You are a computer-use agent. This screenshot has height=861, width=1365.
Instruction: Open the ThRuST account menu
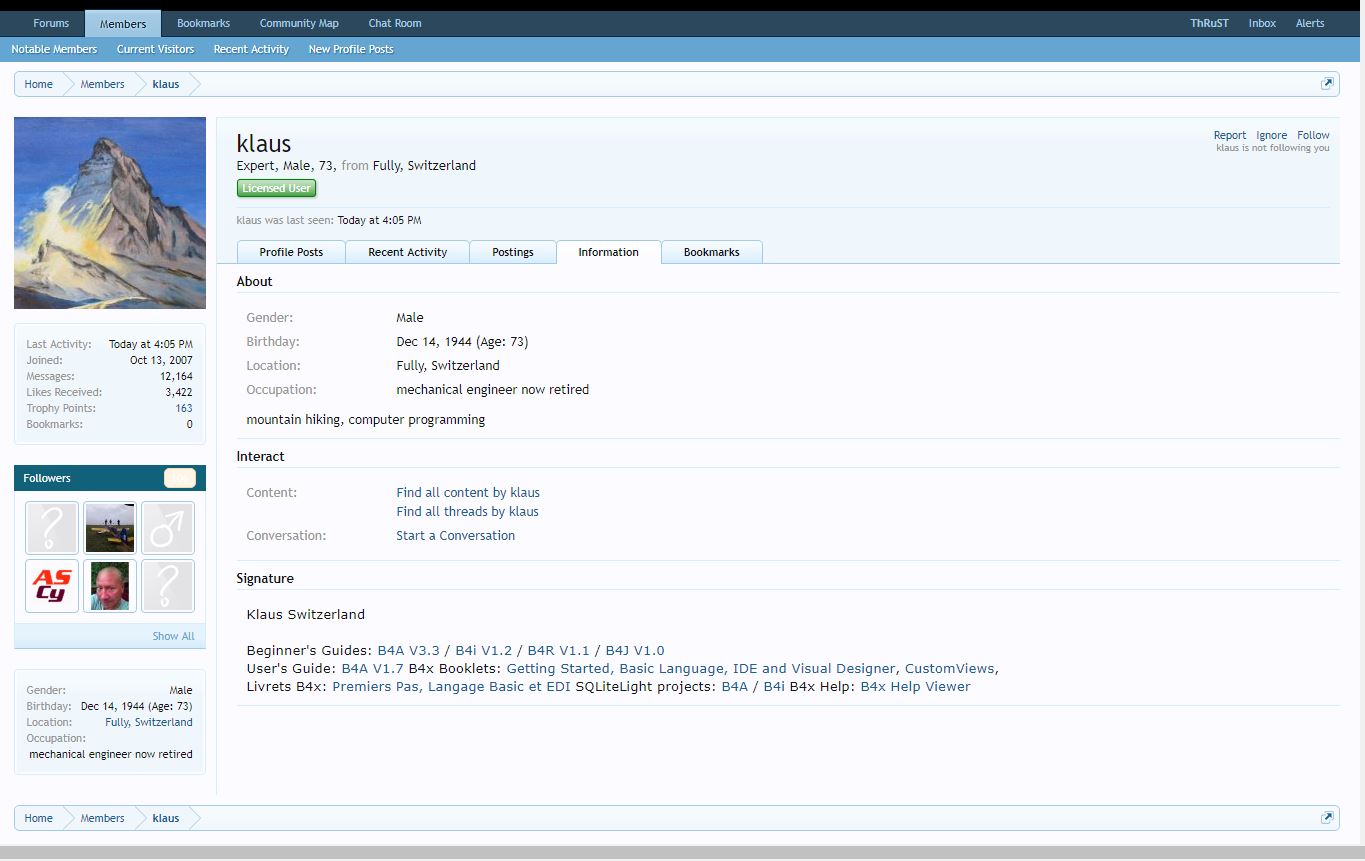1208,22
